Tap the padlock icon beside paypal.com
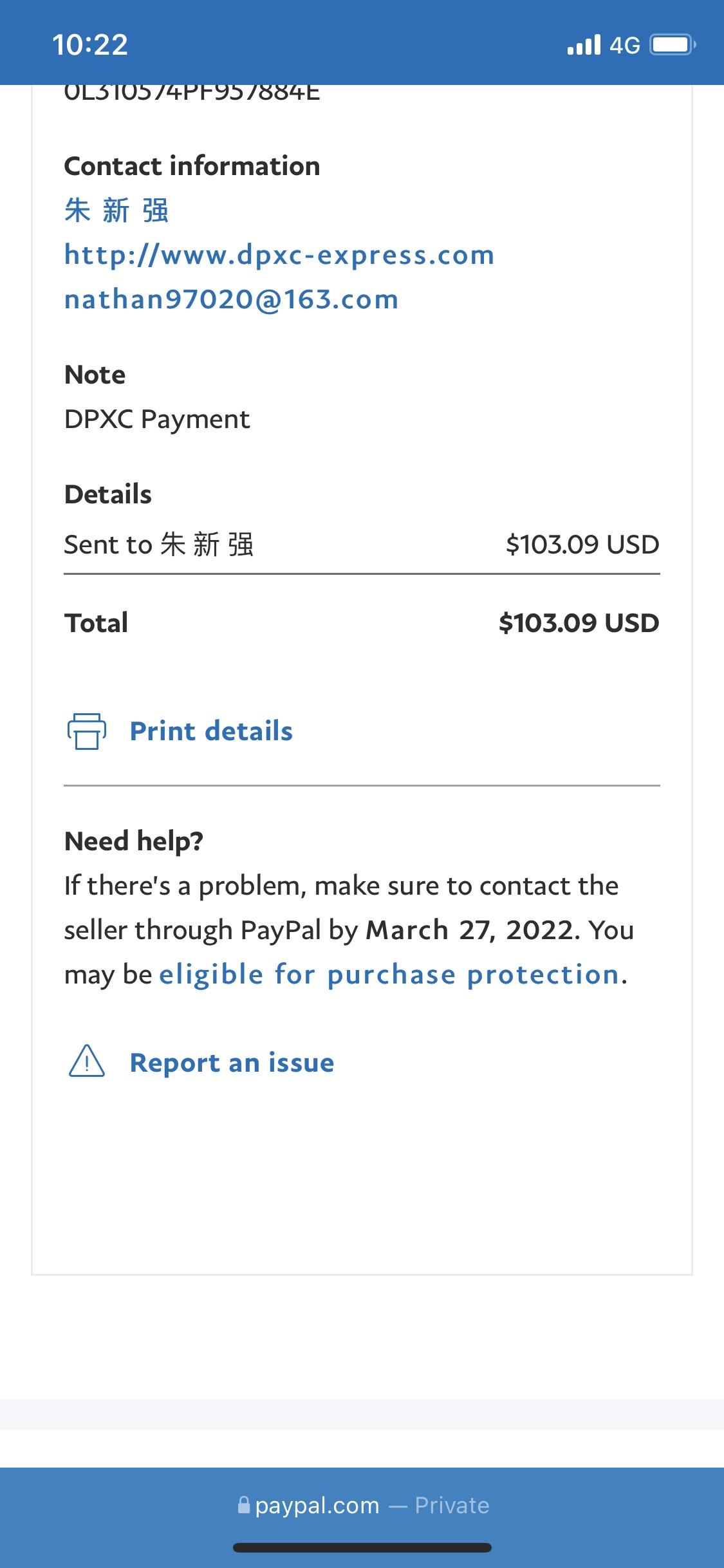724x1568 pixels. click(243, 1504)
